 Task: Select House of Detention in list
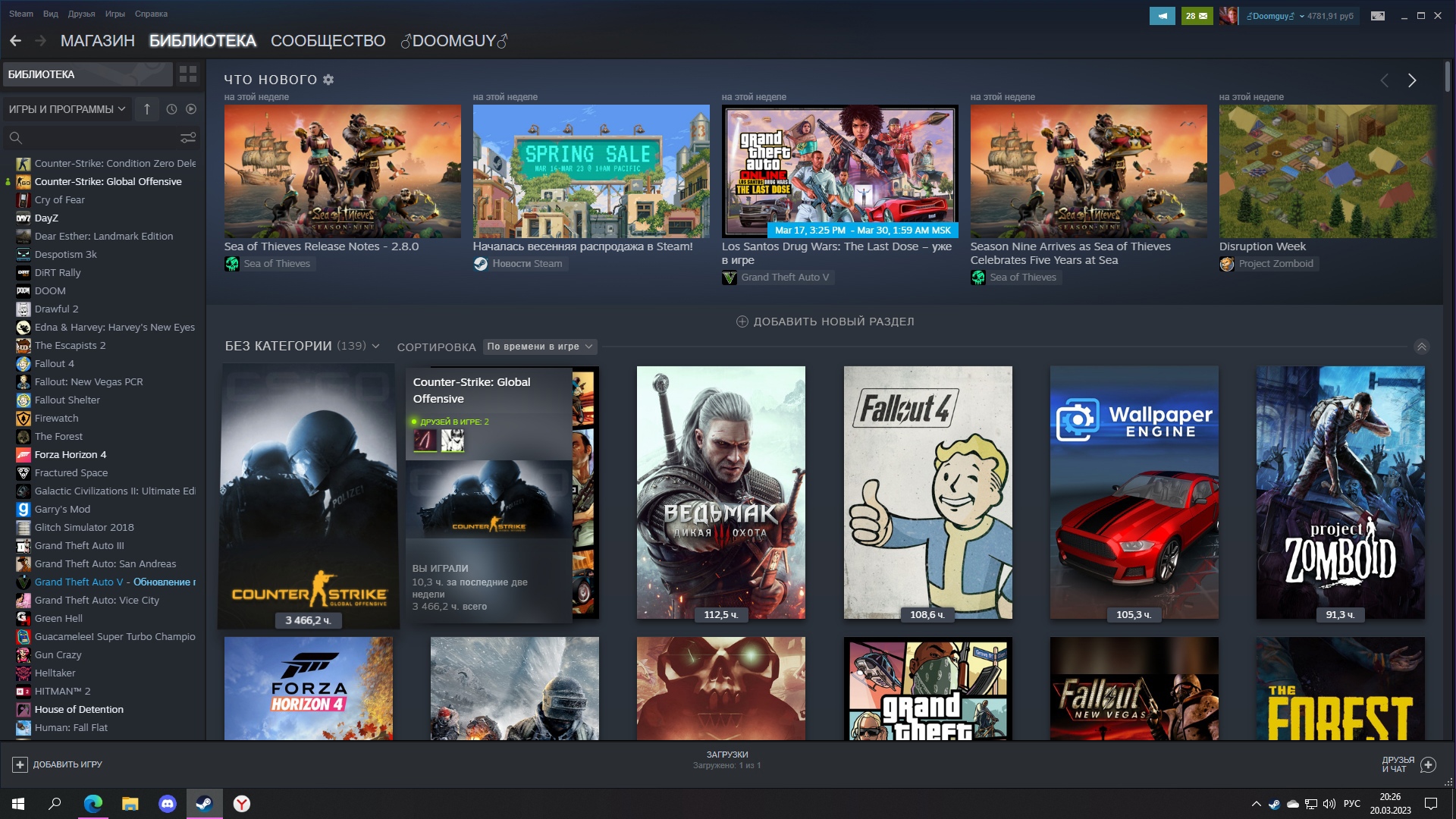coord(79,710)
